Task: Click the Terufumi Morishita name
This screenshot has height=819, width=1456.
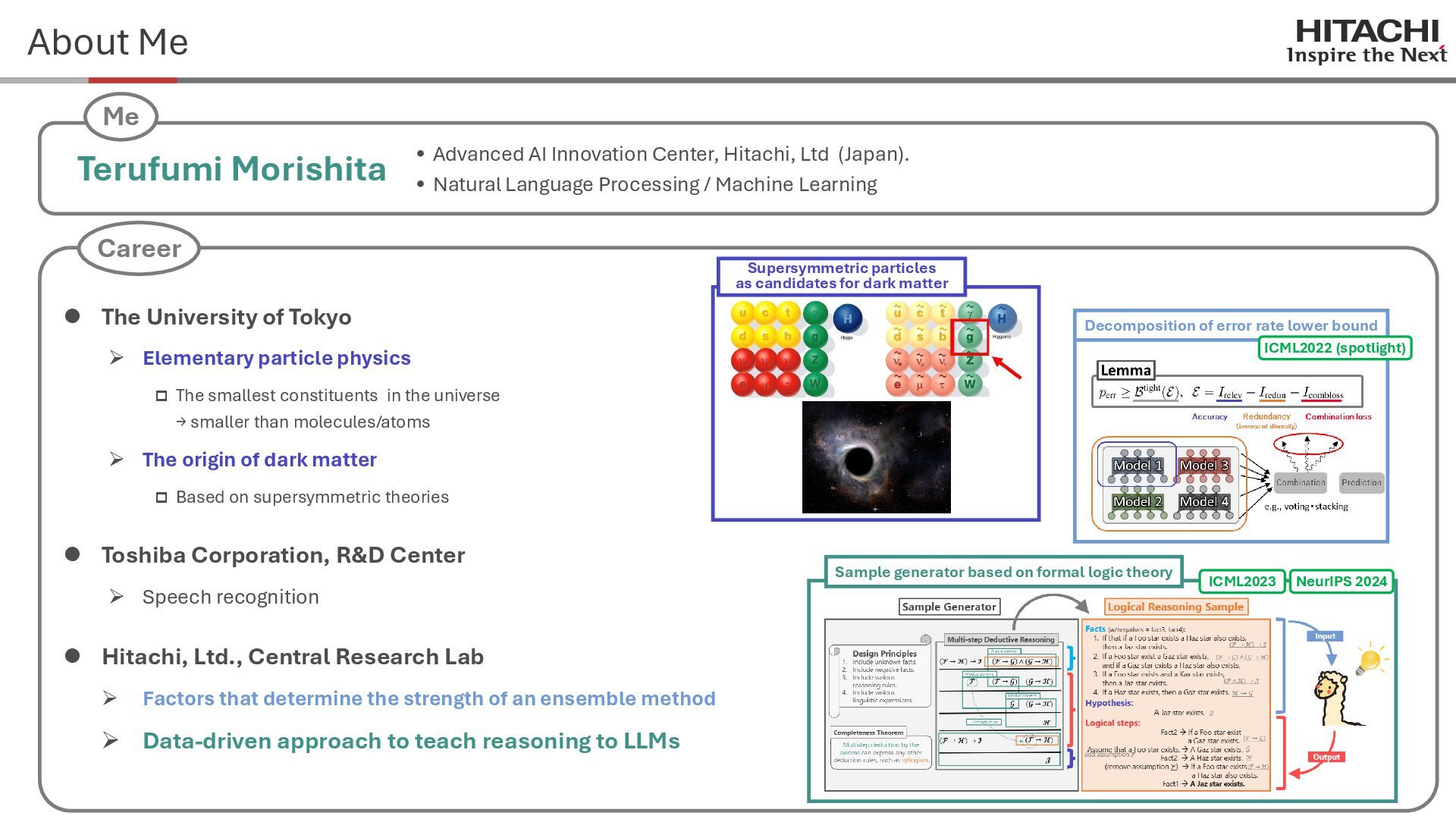Action: (231, 168)
